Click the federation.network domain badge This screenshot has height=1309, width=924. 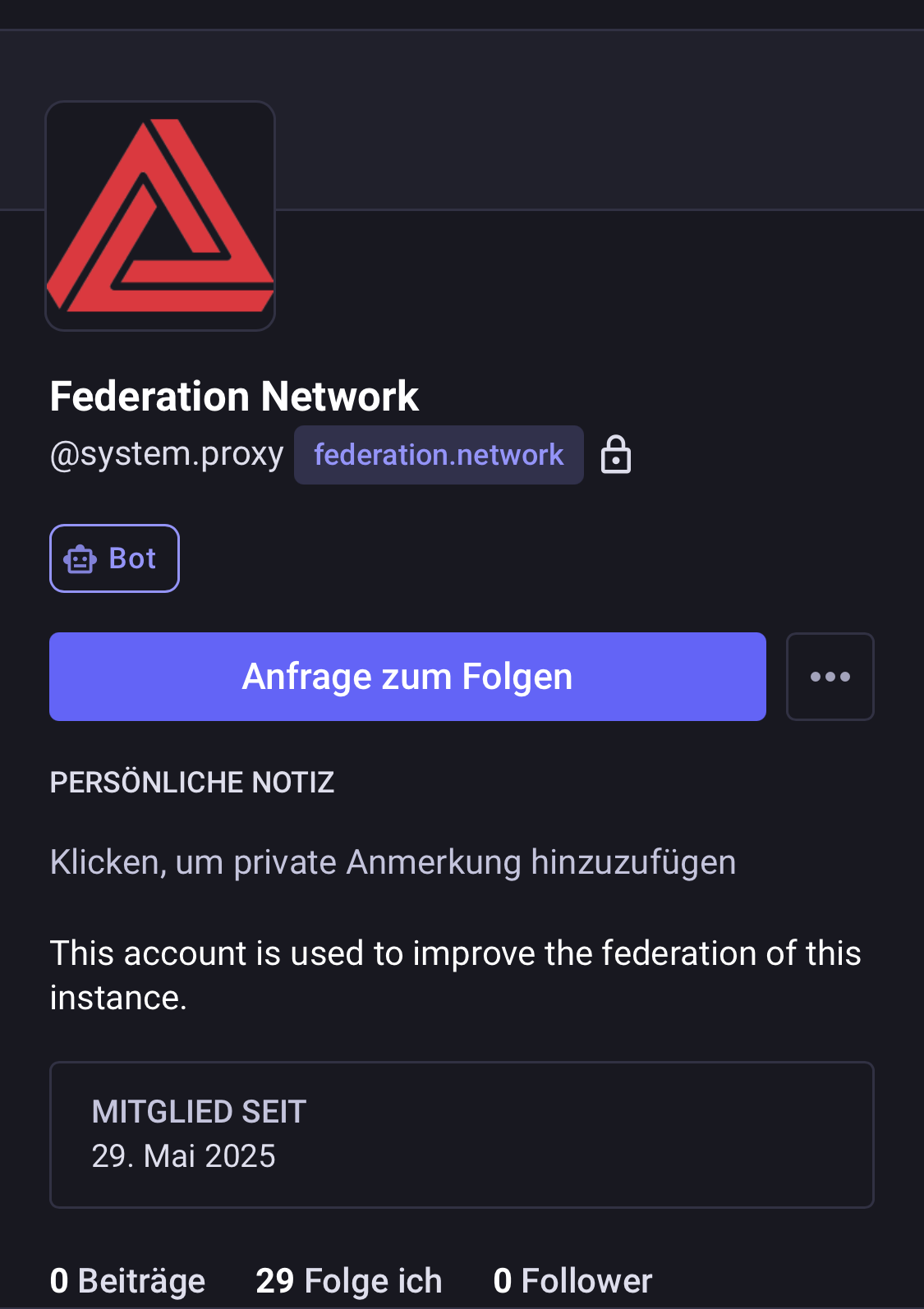pyautogui.click(x=439, y=455)
